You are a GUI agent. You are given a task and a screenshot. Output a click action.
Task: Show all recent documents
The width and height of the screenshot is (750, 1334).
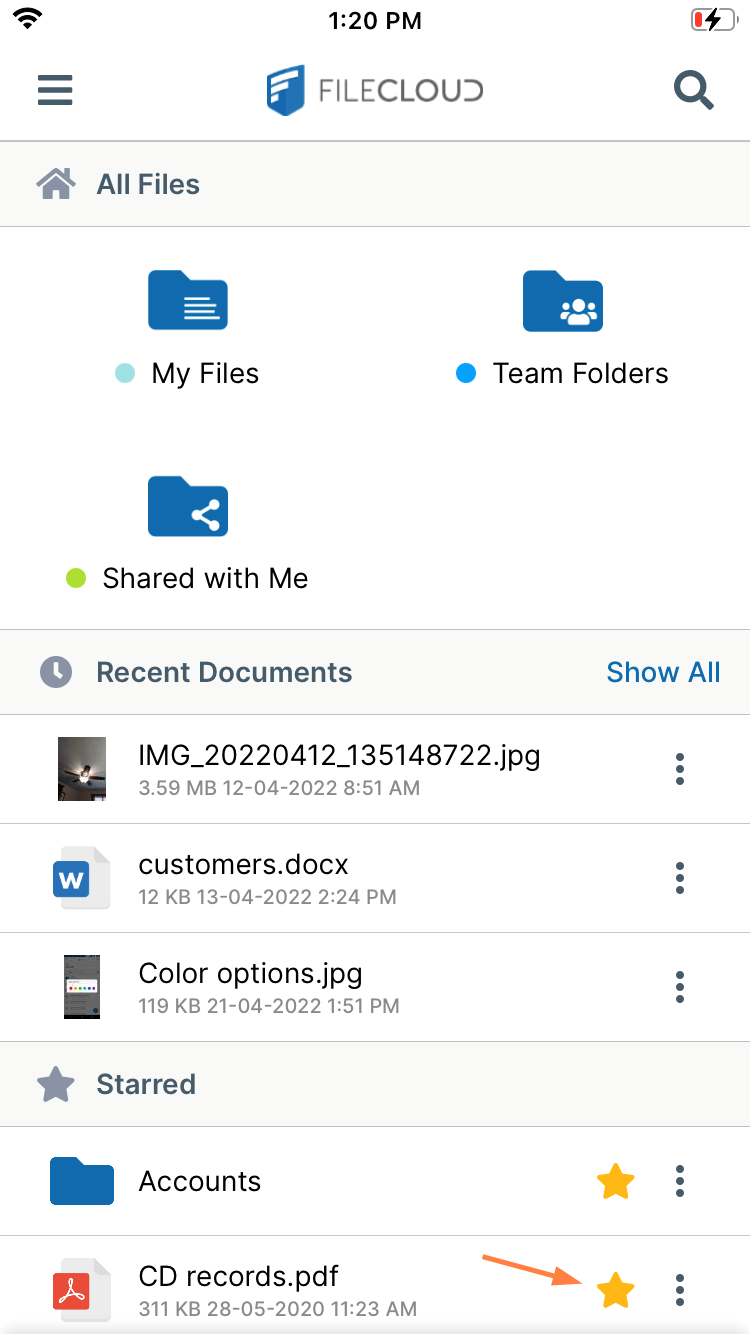[663, 672]
